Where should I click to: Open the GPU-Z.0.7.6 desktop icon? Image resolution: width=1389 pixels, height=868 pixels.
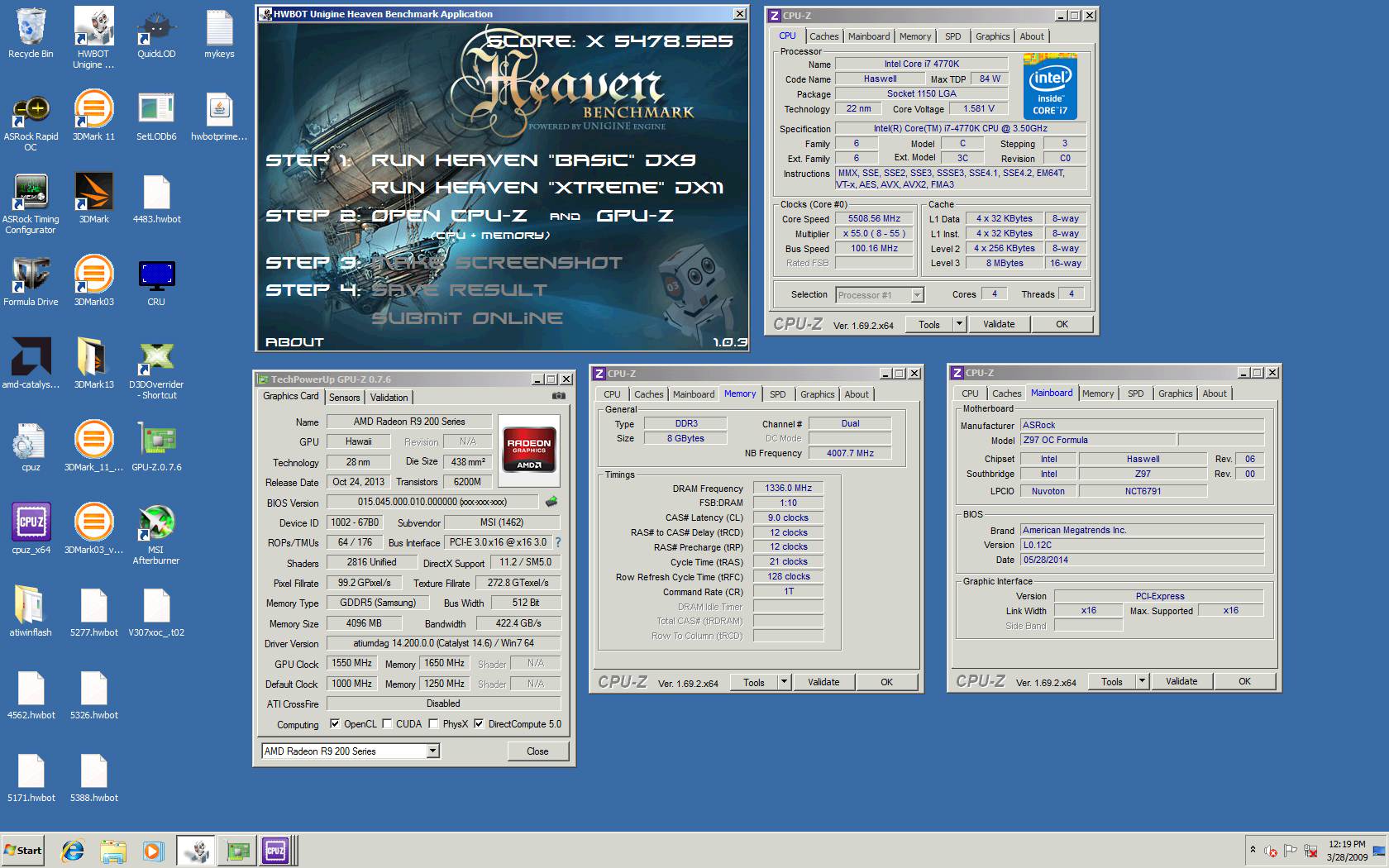click(x=156, y=446)
